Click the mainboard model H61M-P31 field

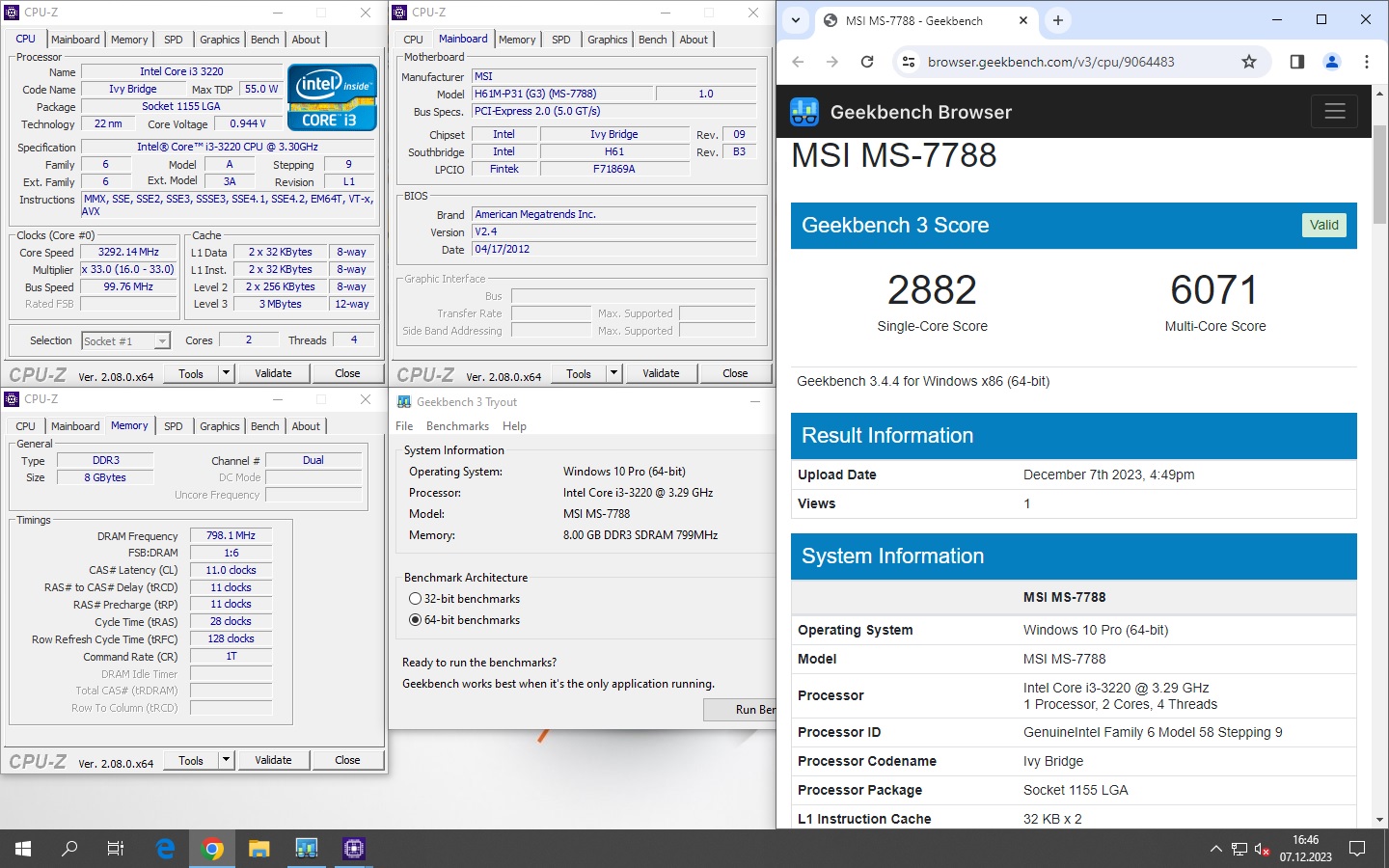pyautogui.click(x=563, y=95)
